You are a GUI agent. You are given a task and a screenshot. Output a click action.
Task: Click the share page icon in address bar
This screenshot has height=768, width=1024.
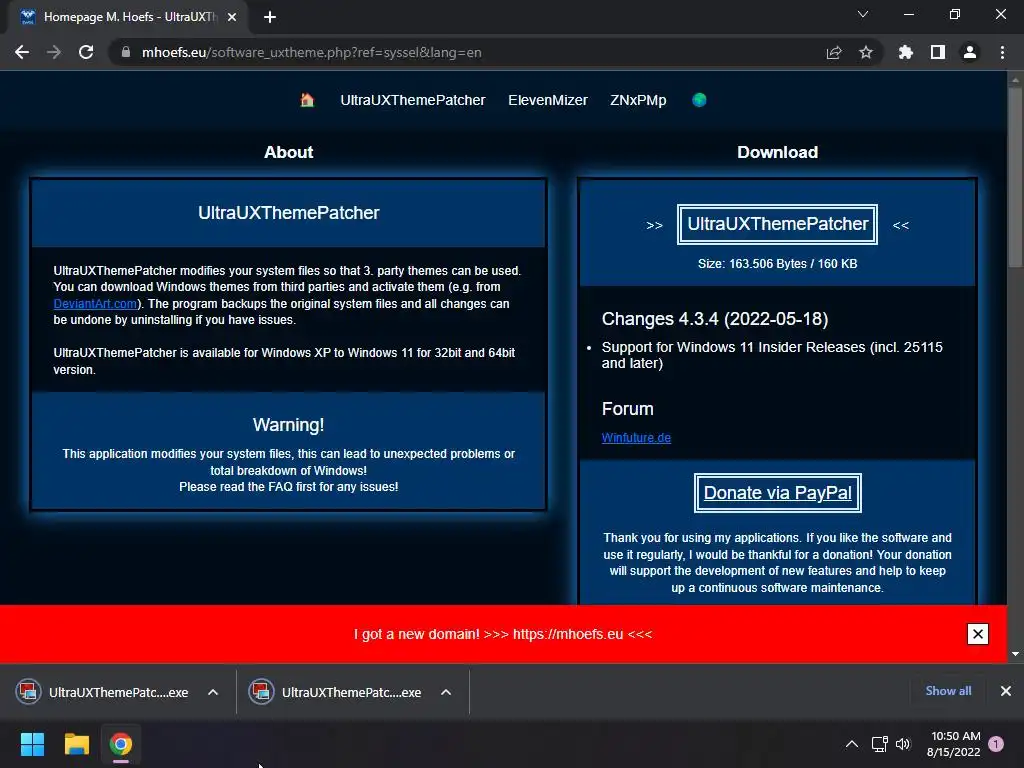[834, 52]
